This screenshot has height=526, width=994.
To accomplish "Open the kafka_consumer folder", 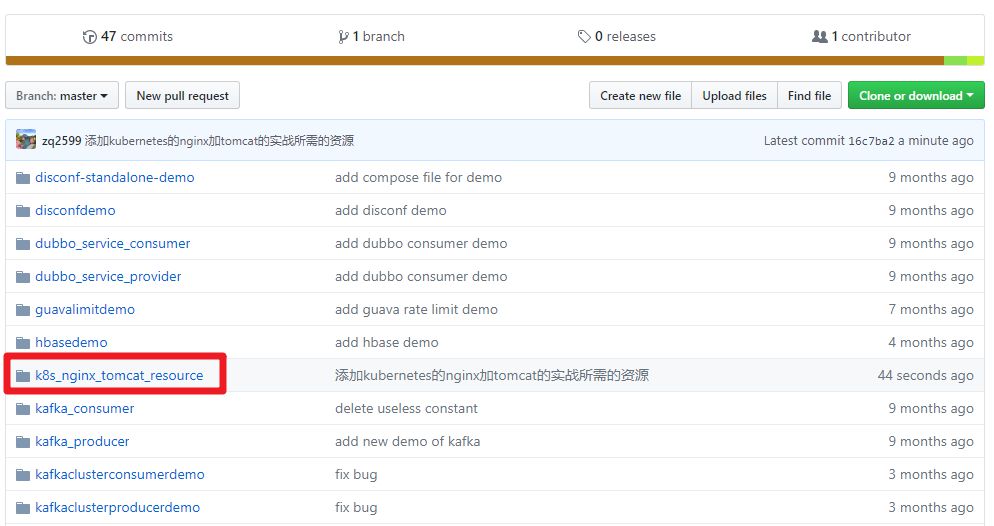I will [85, 408].
